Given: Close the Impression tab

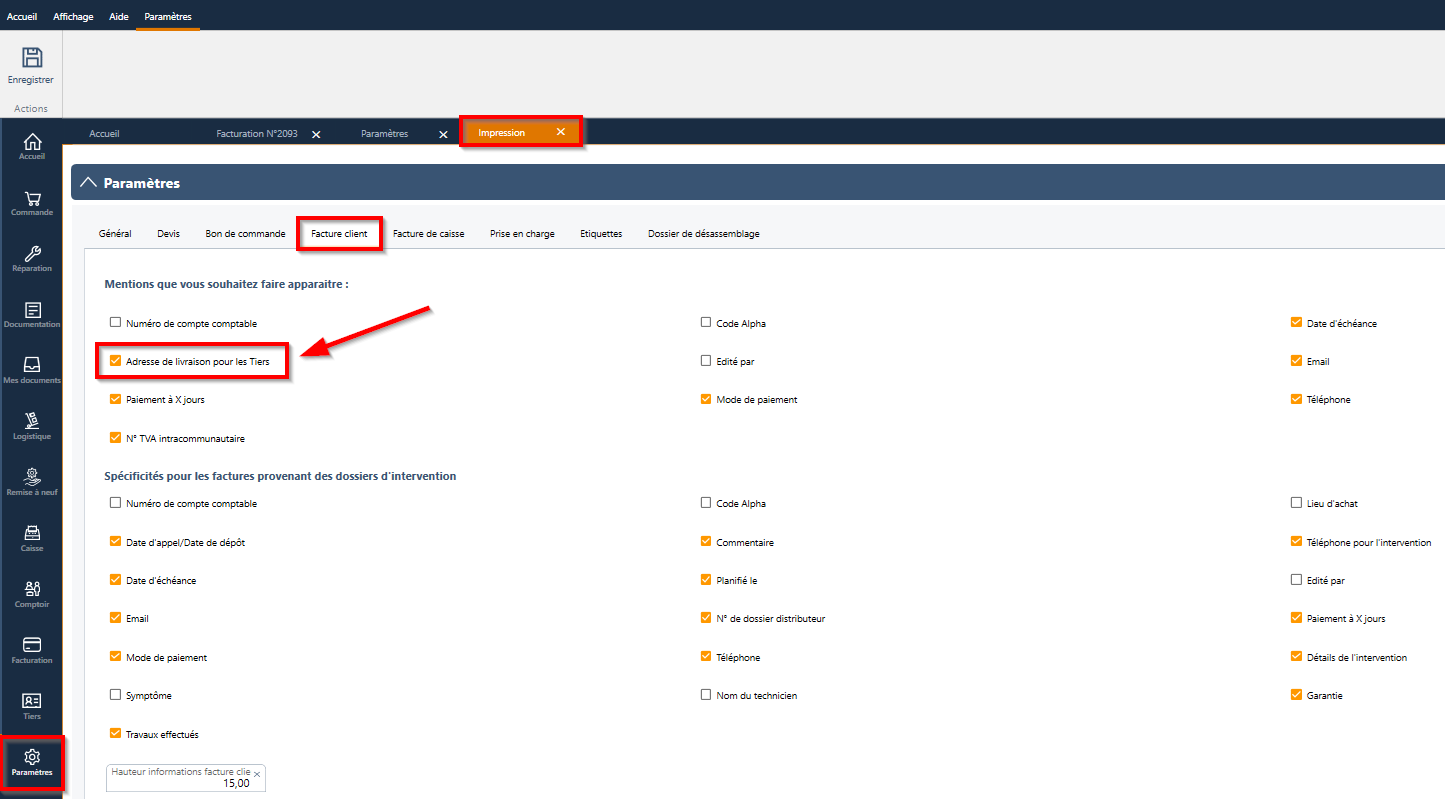Looking at the screenshot, I should [x=561, y=132].
